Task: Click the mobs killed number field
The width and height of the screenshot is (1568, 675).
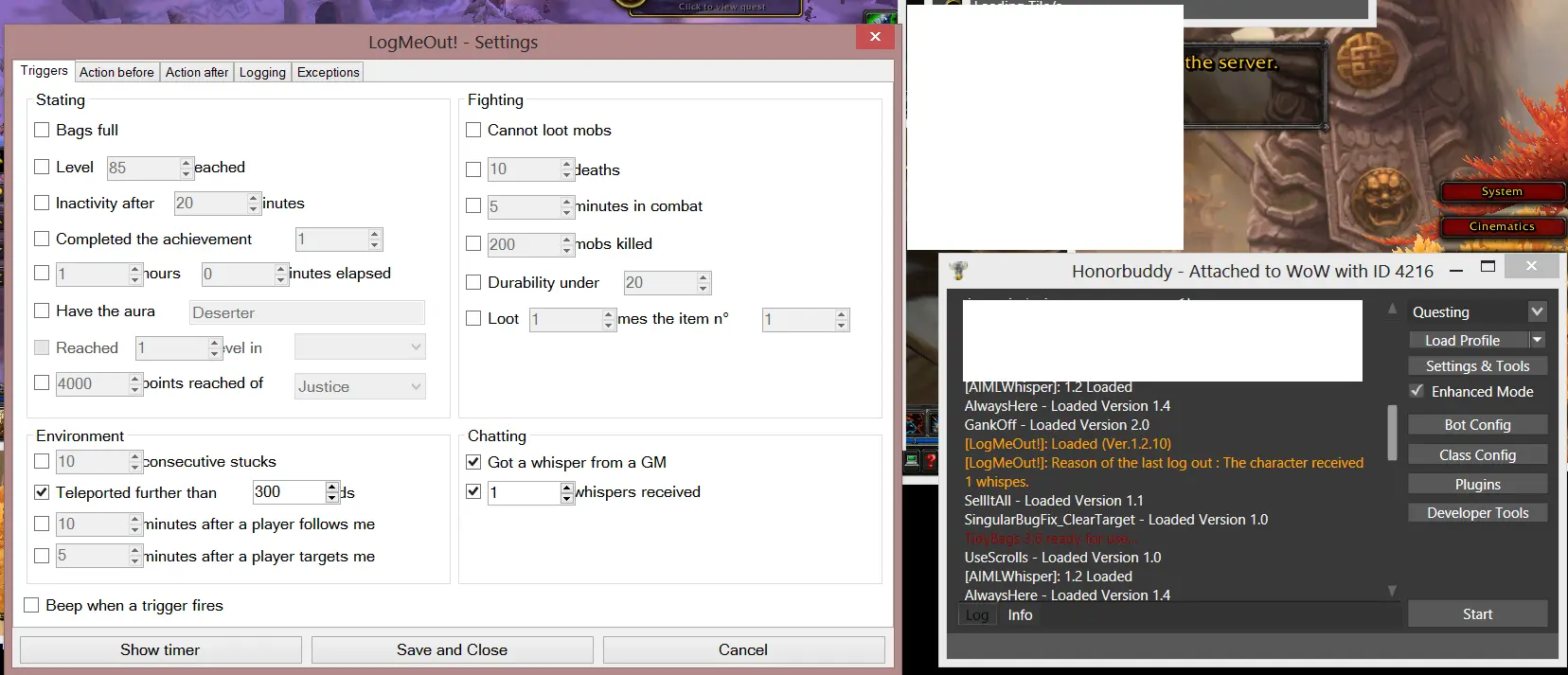Action: pyautogui.click(x=524, y=244)
